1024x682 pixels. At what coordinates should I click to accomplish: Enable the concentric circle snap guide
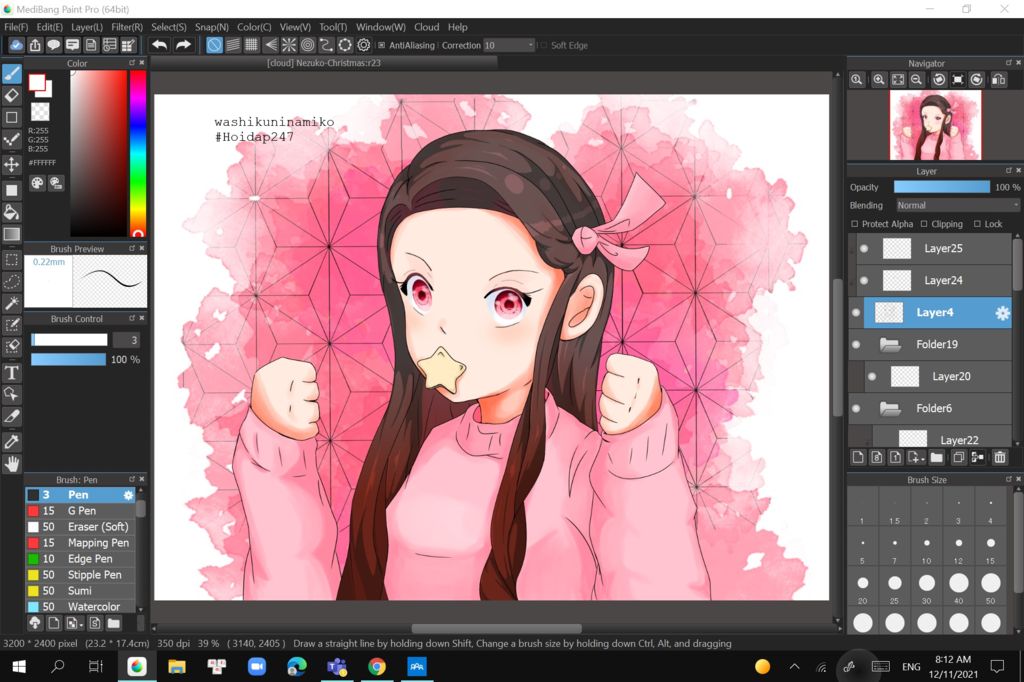(308, 45)
